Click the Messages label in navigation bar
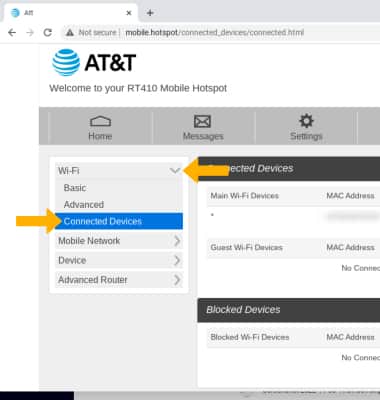The image size is (380, 400). coord(203,136)
